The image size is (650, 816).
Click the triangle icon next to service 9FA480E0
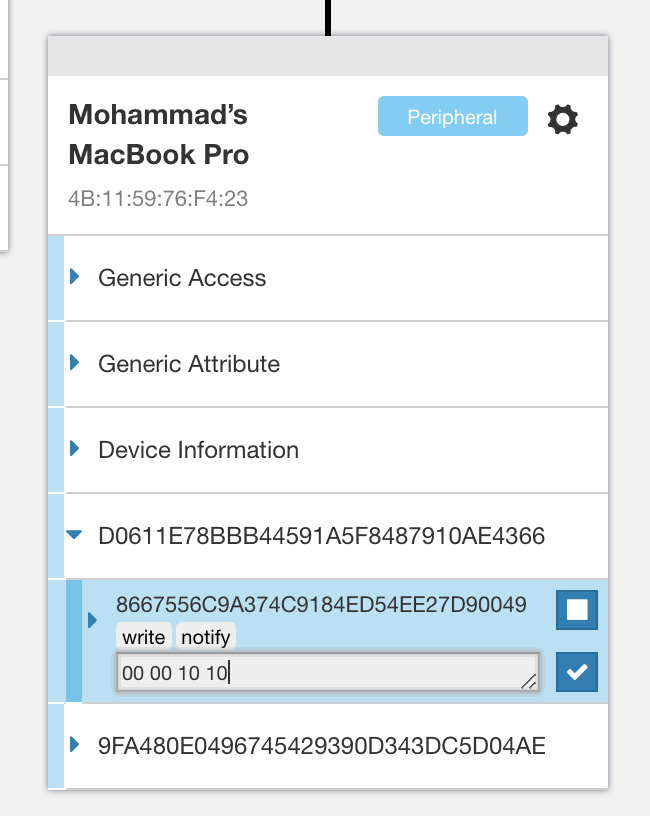tap(74, 745)
